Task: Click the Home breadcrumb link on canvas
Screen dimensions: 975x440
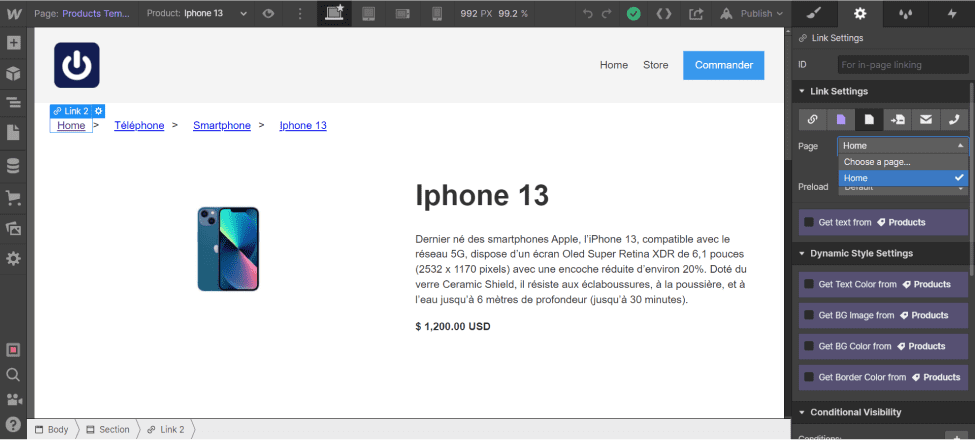Action: pos(71,125)
